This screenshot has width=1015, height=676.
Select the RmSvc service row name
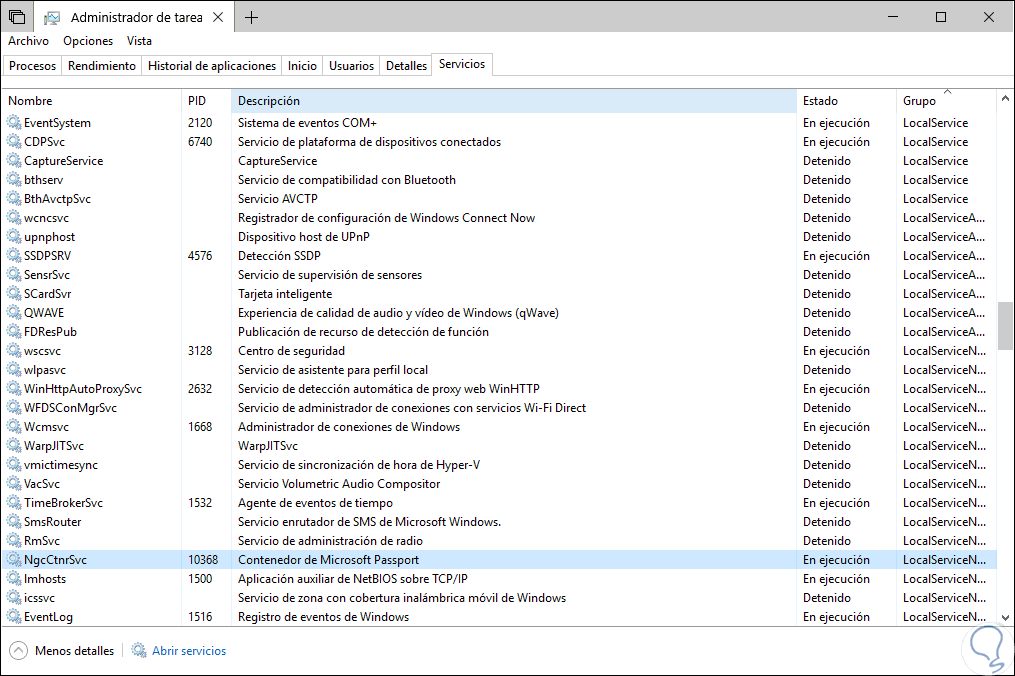(42, 541)
